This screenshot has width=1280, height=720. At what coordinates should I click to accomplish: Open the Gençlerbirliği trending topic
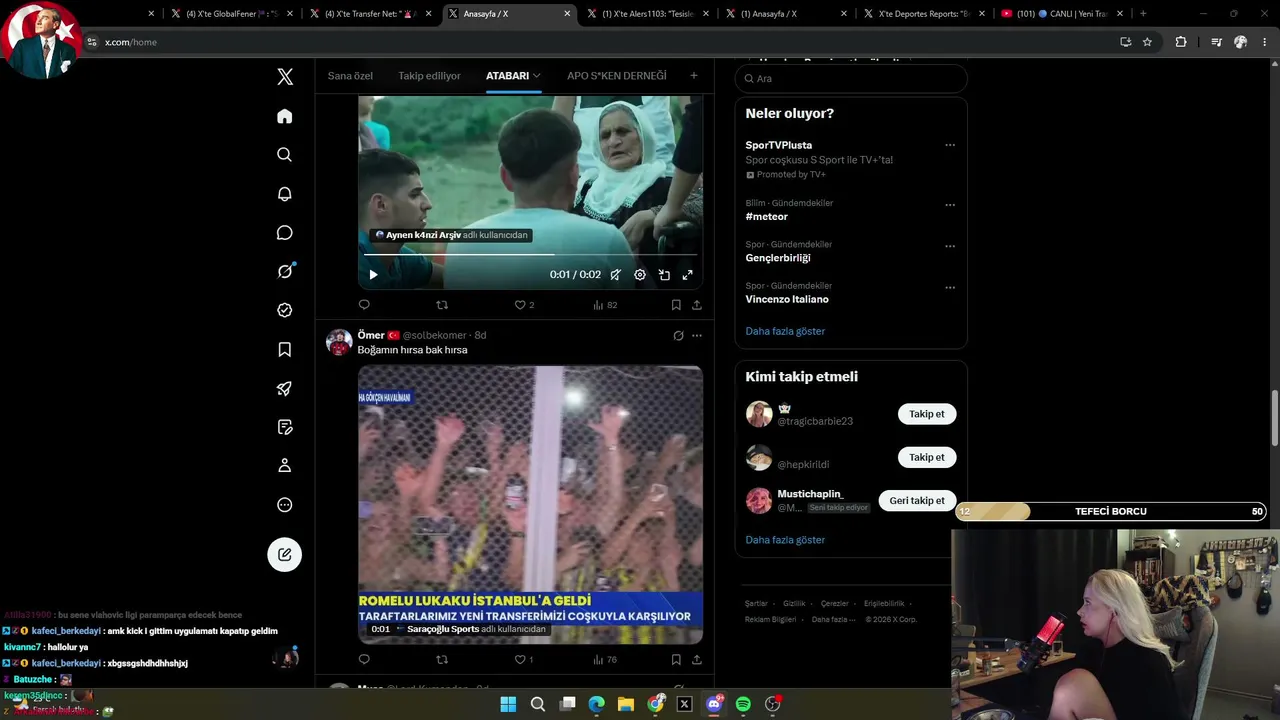pyautogui.click(x=778, y=258)
